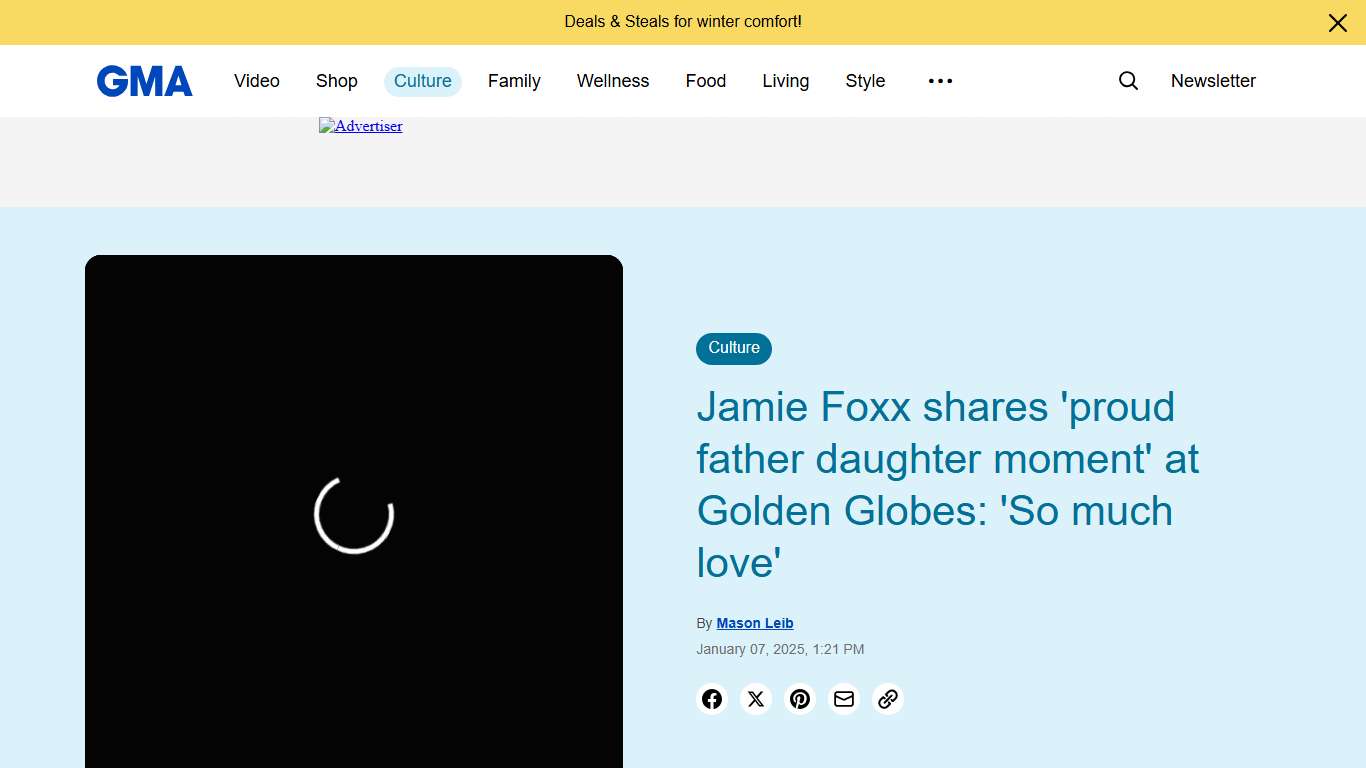1366x768 pixels.
Task: Open the Style section
Action: pos(864,81)
